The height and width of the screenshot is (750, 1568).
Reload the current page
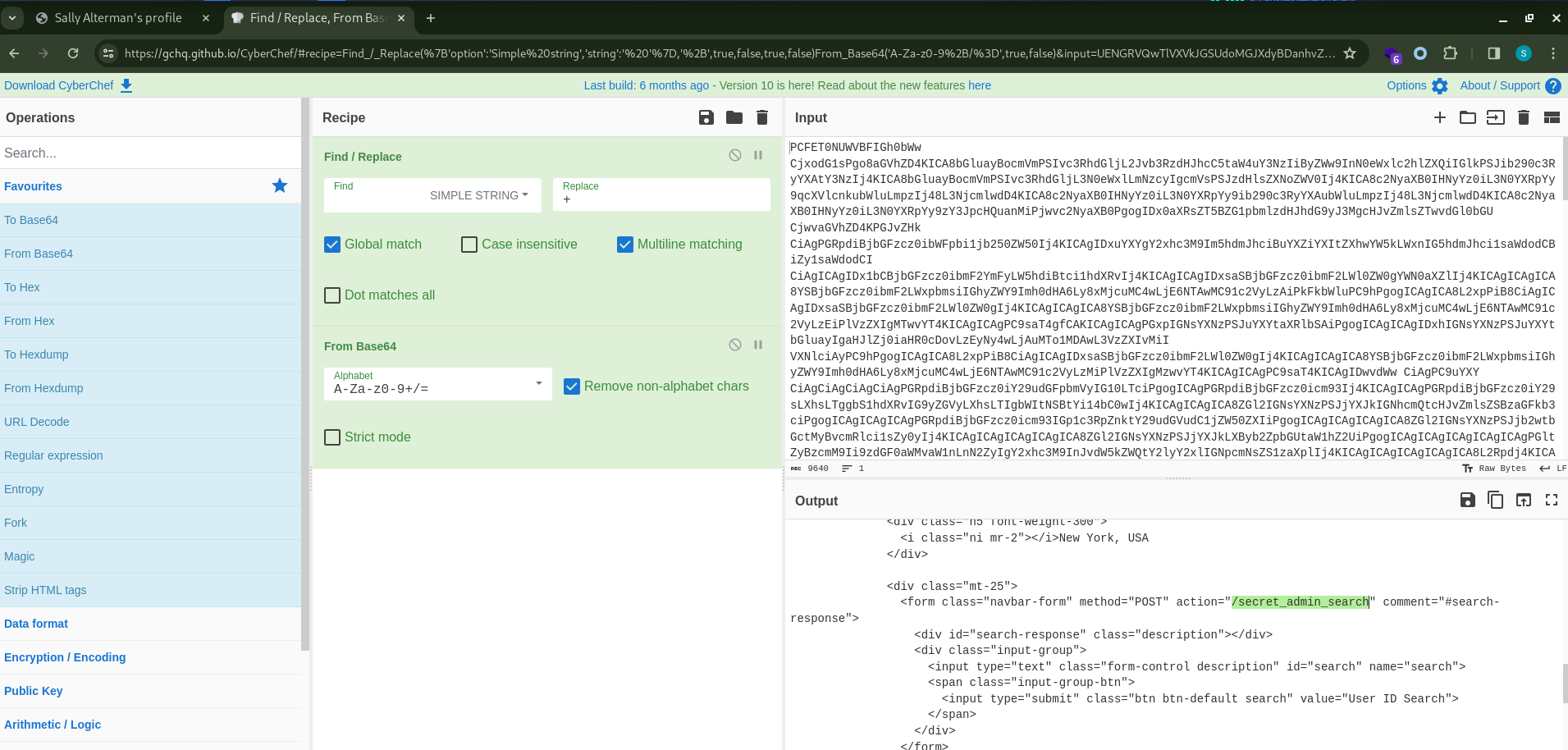coord(73,53)
